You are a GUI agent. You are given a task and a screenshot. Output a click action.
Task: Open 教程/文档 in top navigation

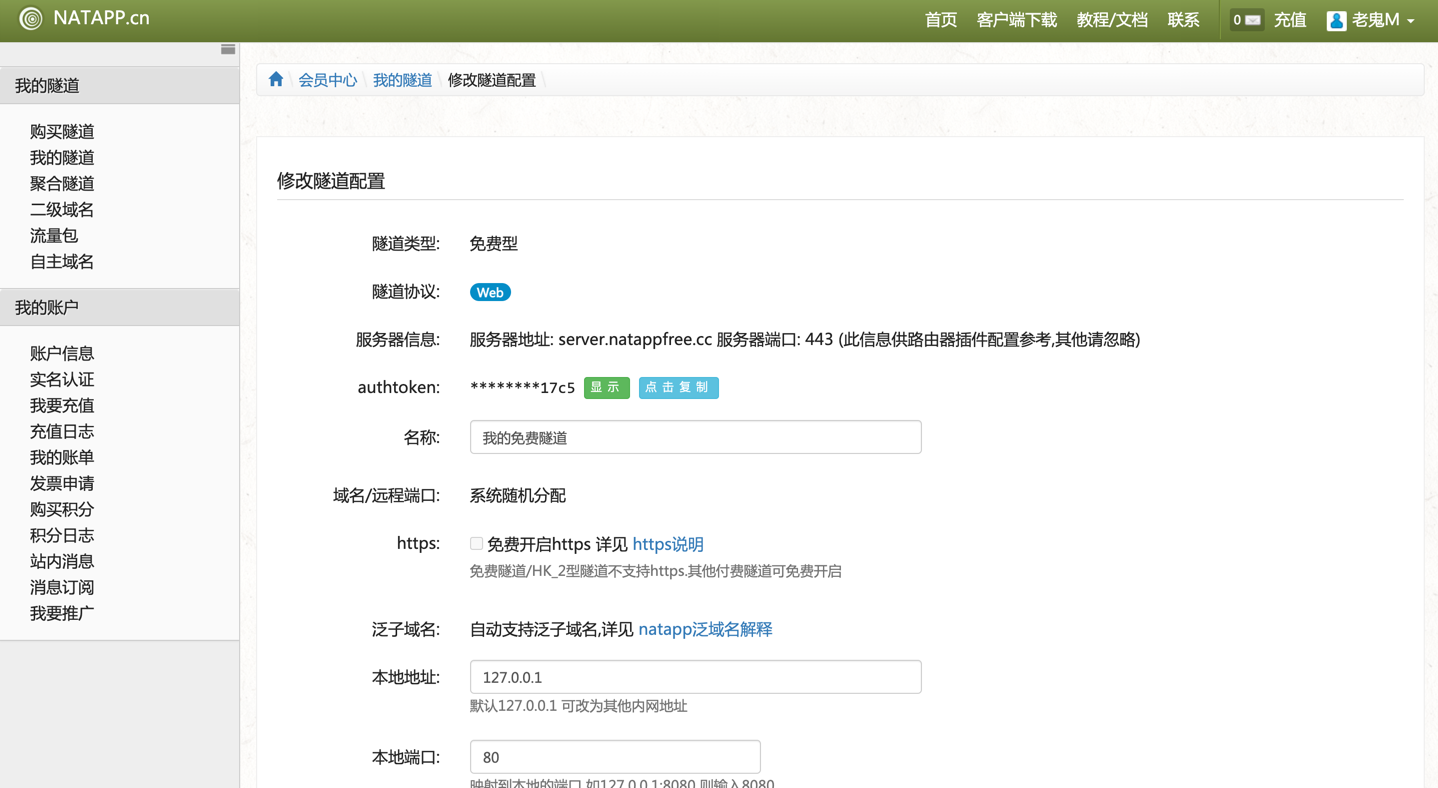pos(1111,20)
